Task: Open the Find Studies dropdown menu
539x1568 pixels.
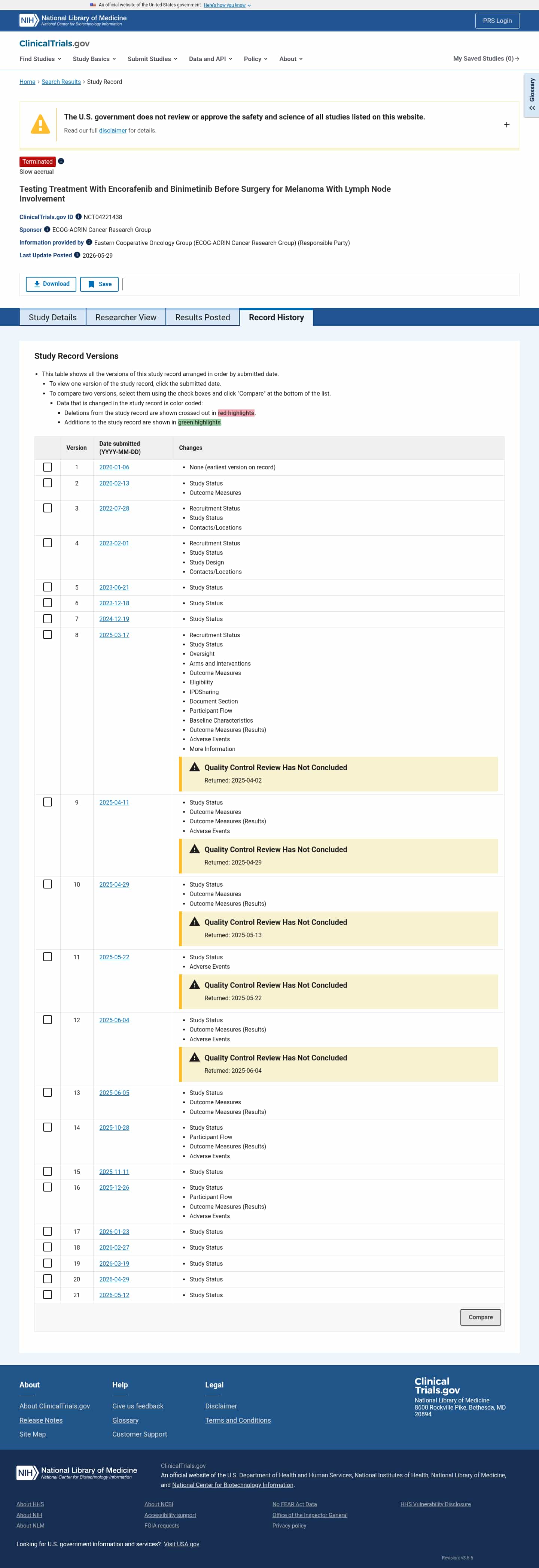Action: click(40, 59)
